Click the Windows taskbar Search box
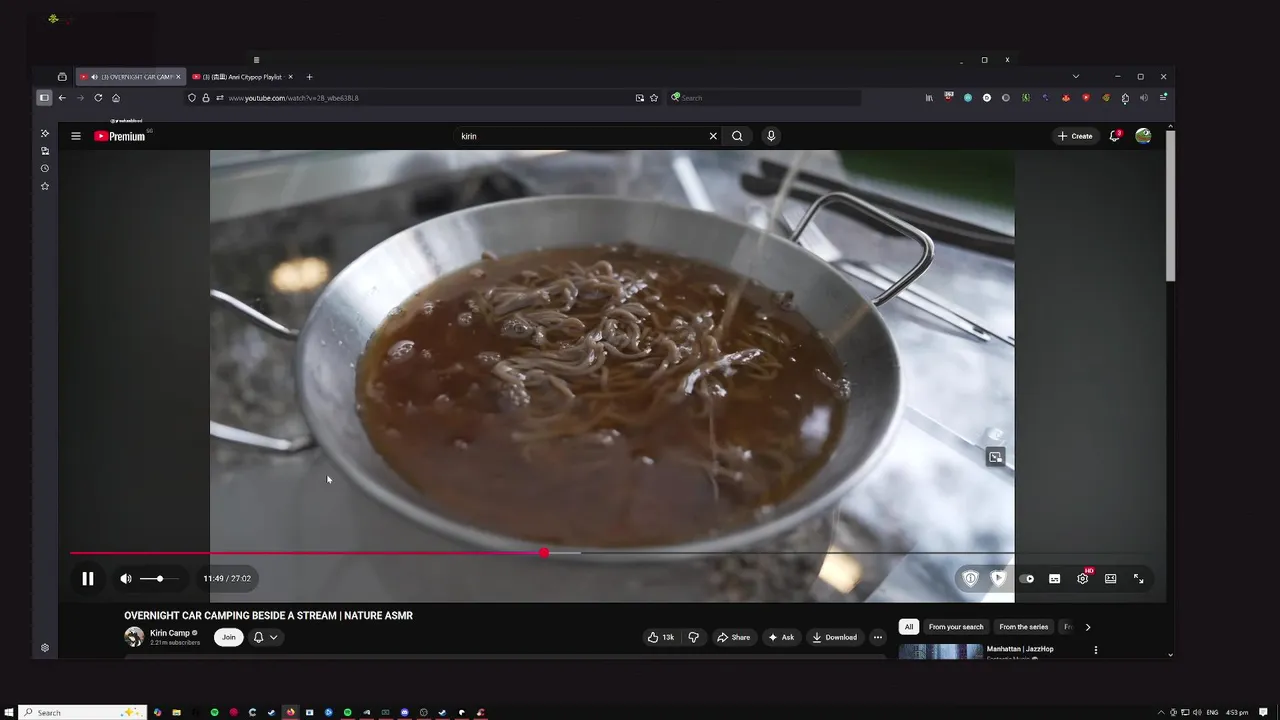The image size is (1280, 720). (83, 712)
